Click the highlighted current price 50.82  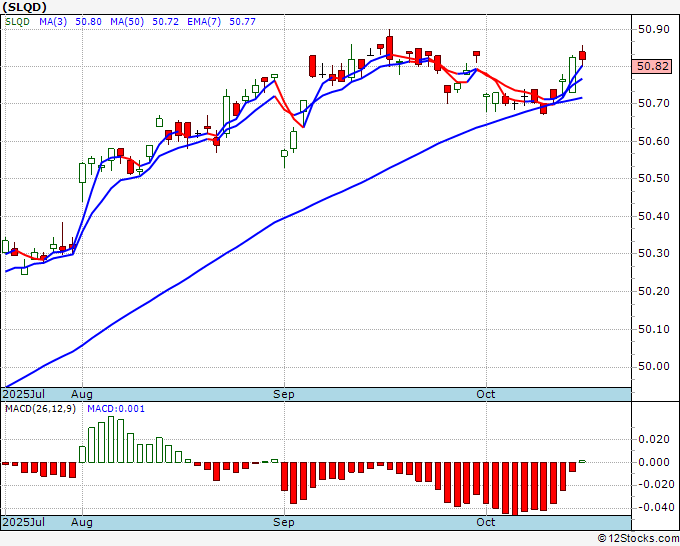coord(653,66)
